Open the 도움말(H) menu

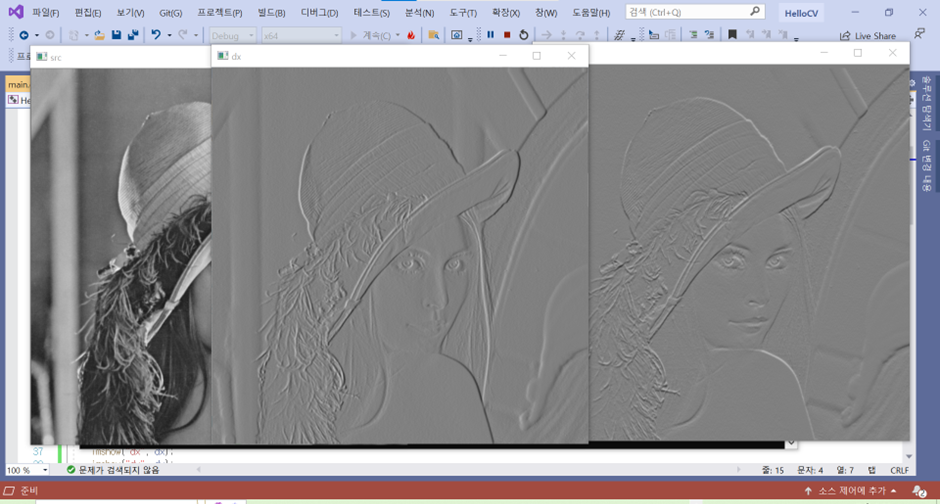click(x=591, y=13)
